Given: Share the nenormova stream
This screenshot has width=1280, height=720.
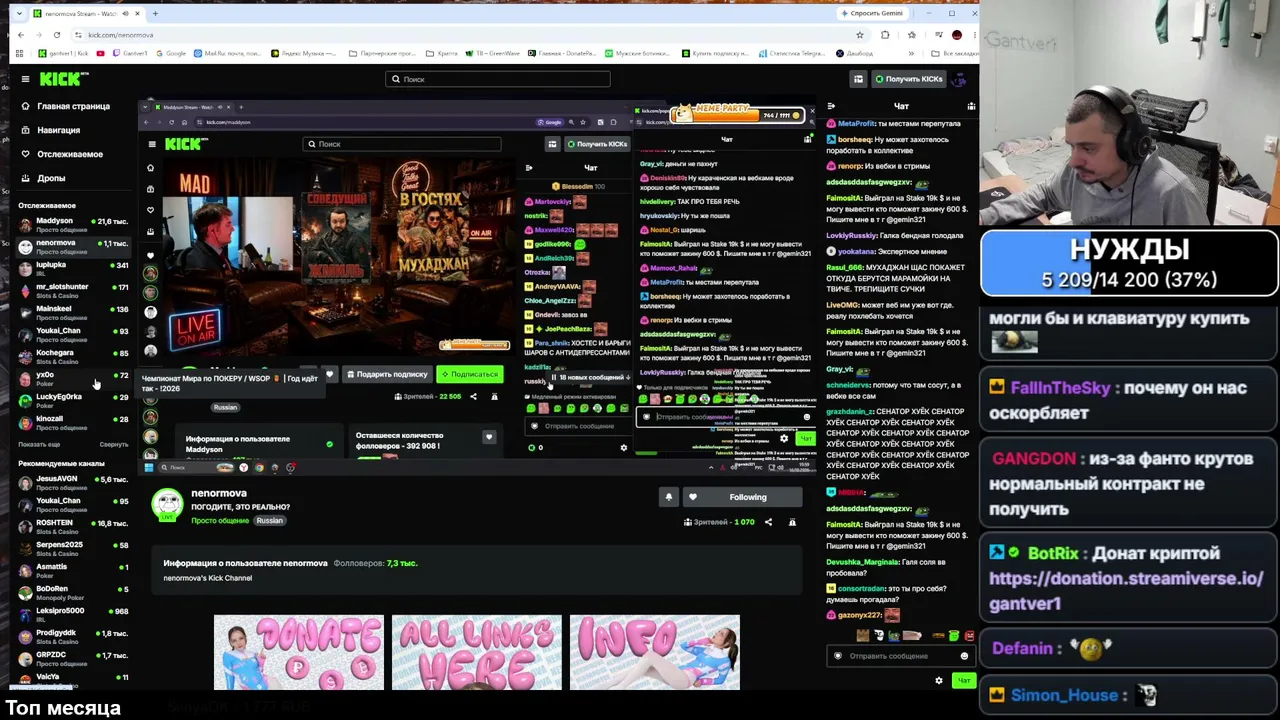Looking at the screenshot, I should pyautogui.click(x=768, y=522).
